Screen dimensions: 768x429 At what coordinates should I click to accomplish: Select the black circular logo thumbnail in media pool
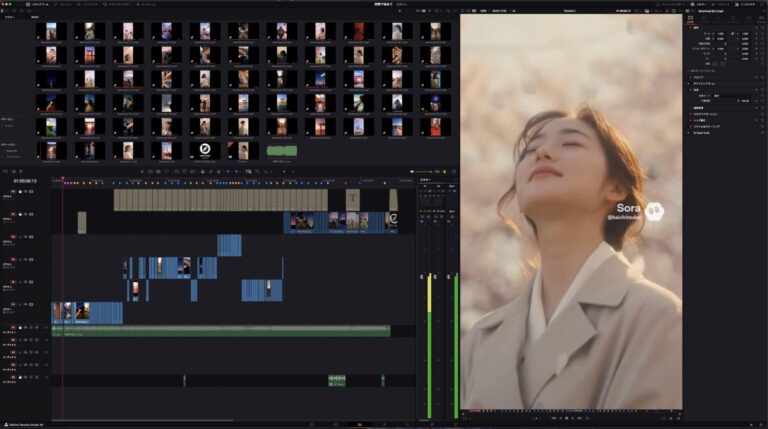tap(205, 149)
